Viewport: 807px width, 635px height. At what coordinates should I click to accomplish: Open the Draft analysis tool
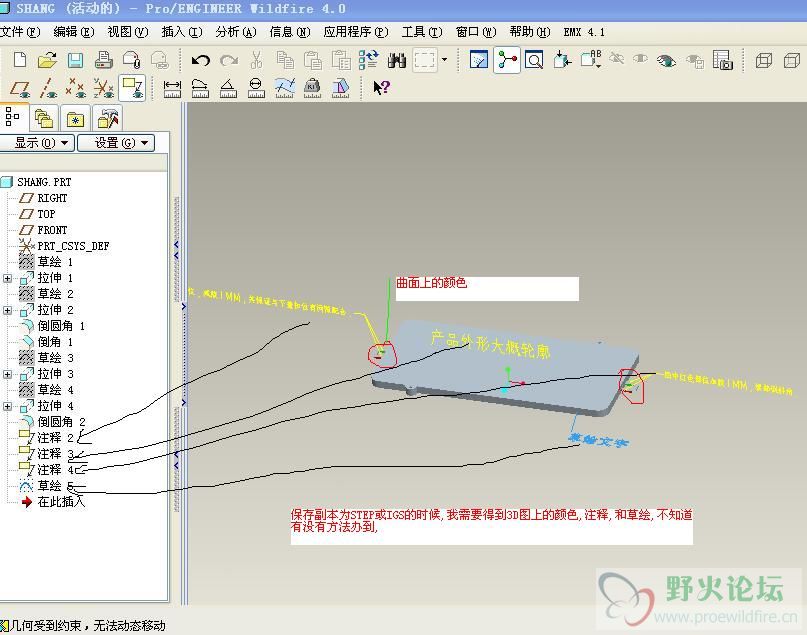340,88
